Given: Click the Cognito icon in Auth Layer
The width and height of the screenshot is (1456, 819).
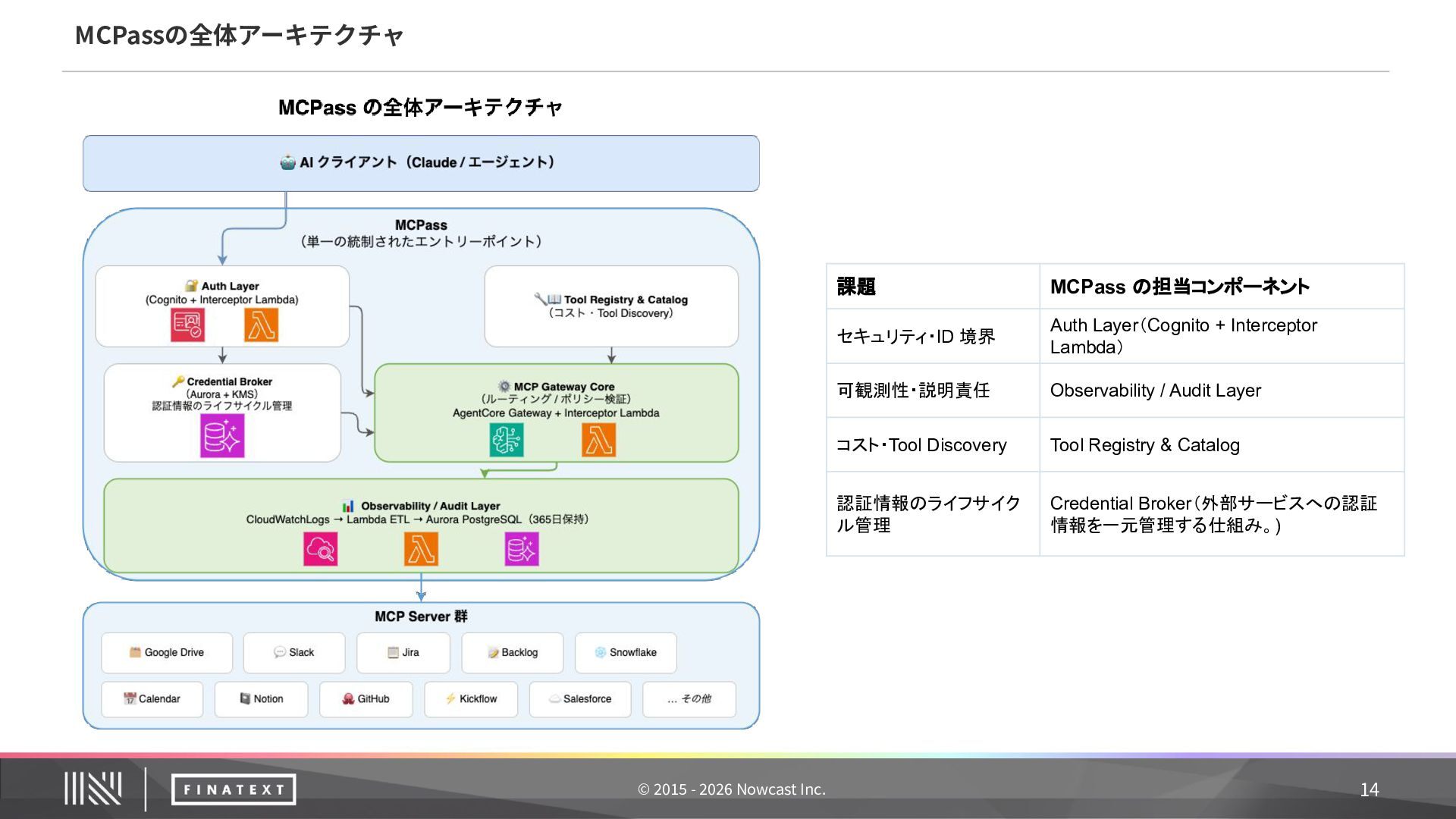Looking at the screenshot, I should [187, 326].
